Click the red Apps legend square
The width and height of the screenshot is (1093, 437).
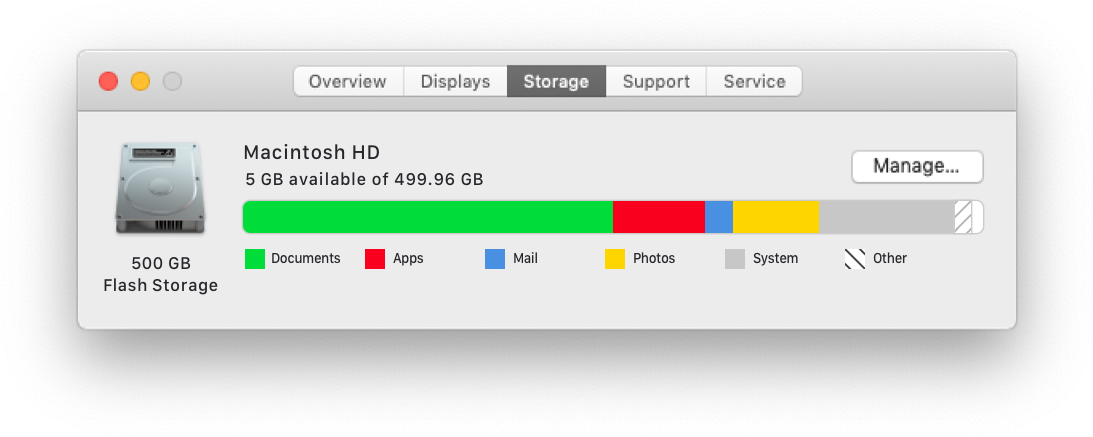coord(375,259)
